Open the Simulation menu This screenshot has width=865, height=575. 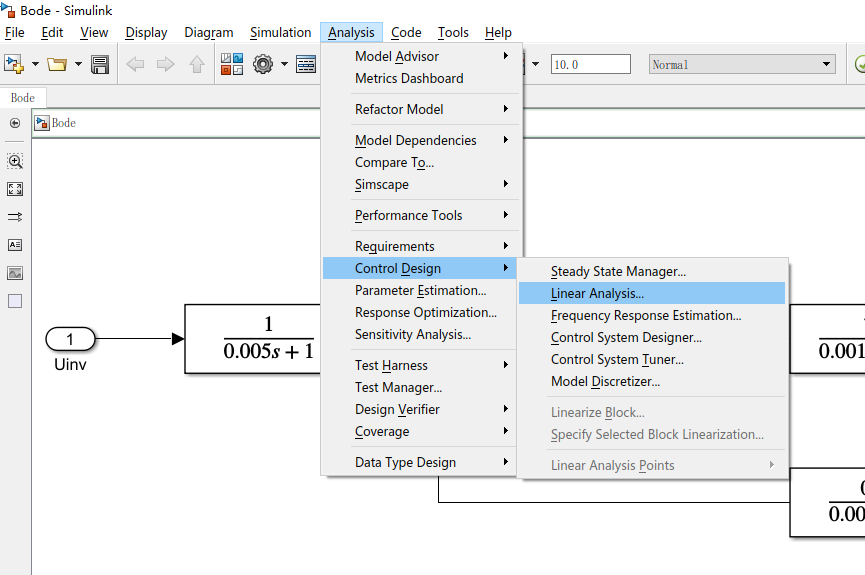tap(280, 33)
